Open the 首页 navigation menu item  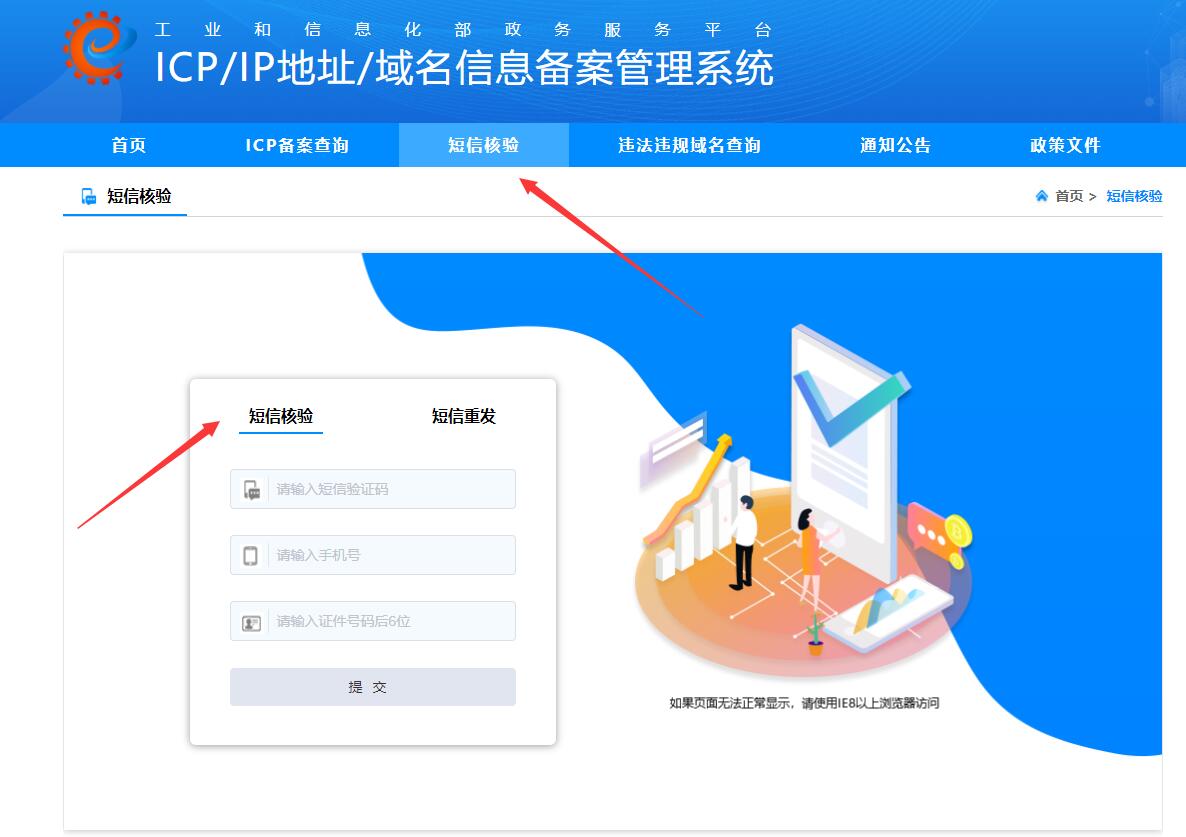tap(129, 145)
